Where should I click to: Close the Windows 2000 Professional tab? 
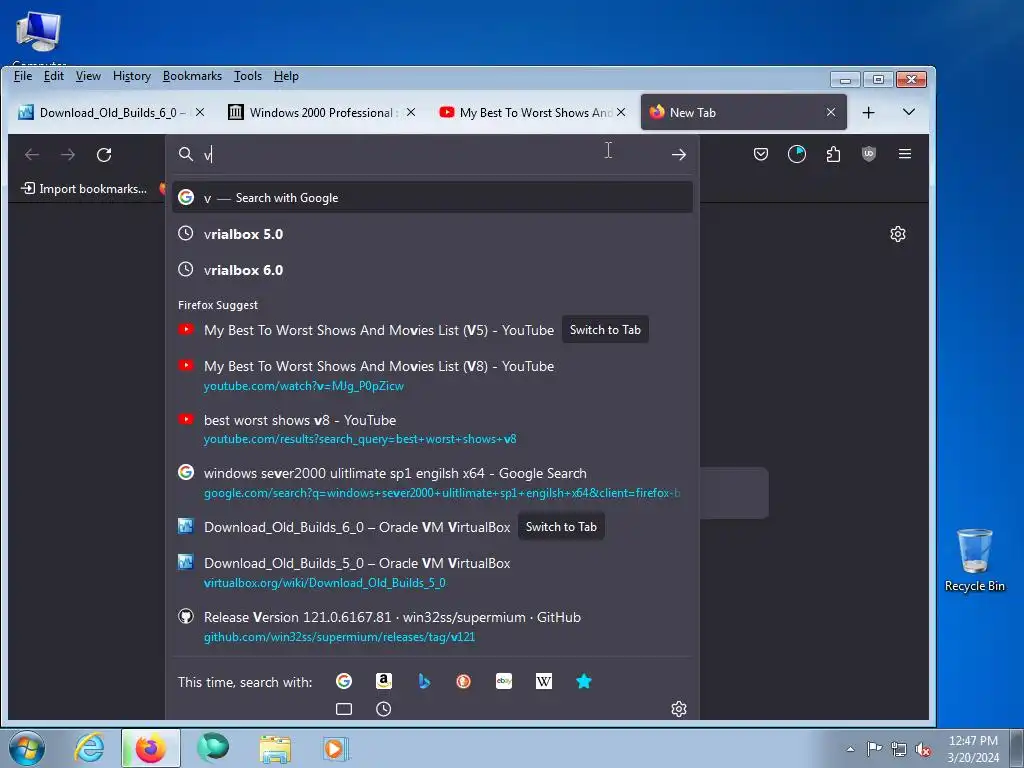click(x=411, y=112)
